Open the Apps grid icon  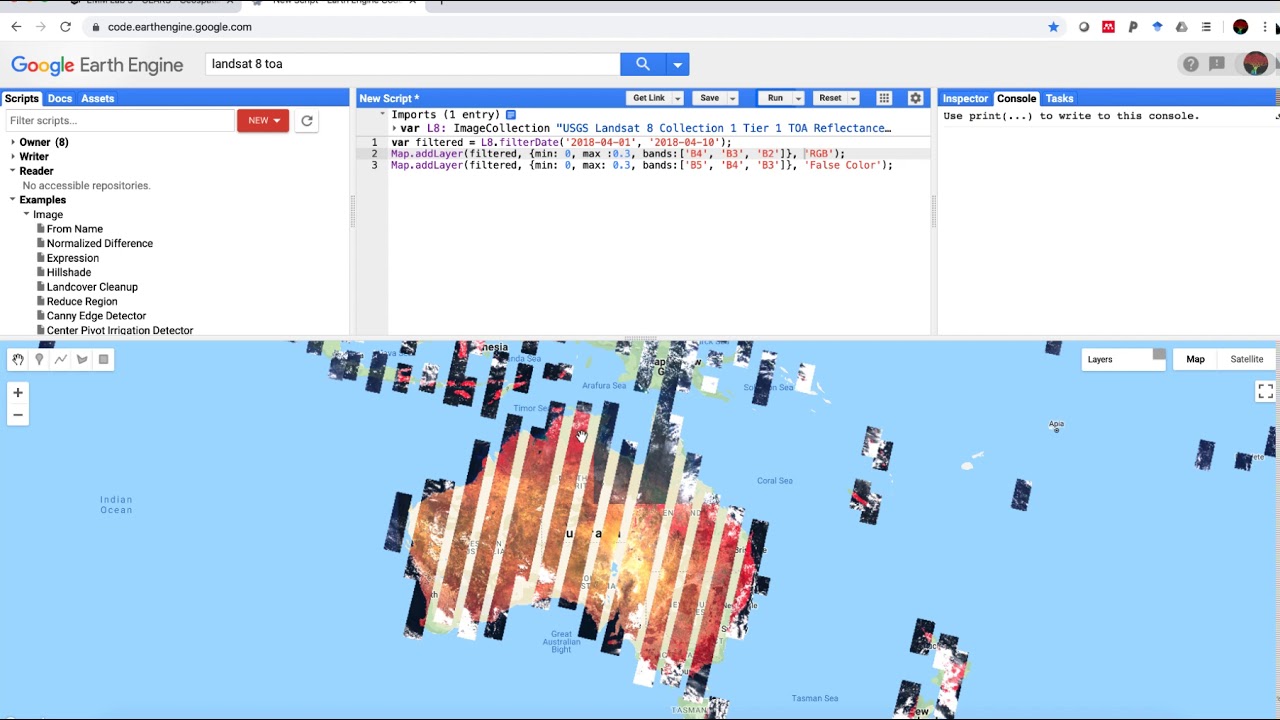[x=884, y=98]
